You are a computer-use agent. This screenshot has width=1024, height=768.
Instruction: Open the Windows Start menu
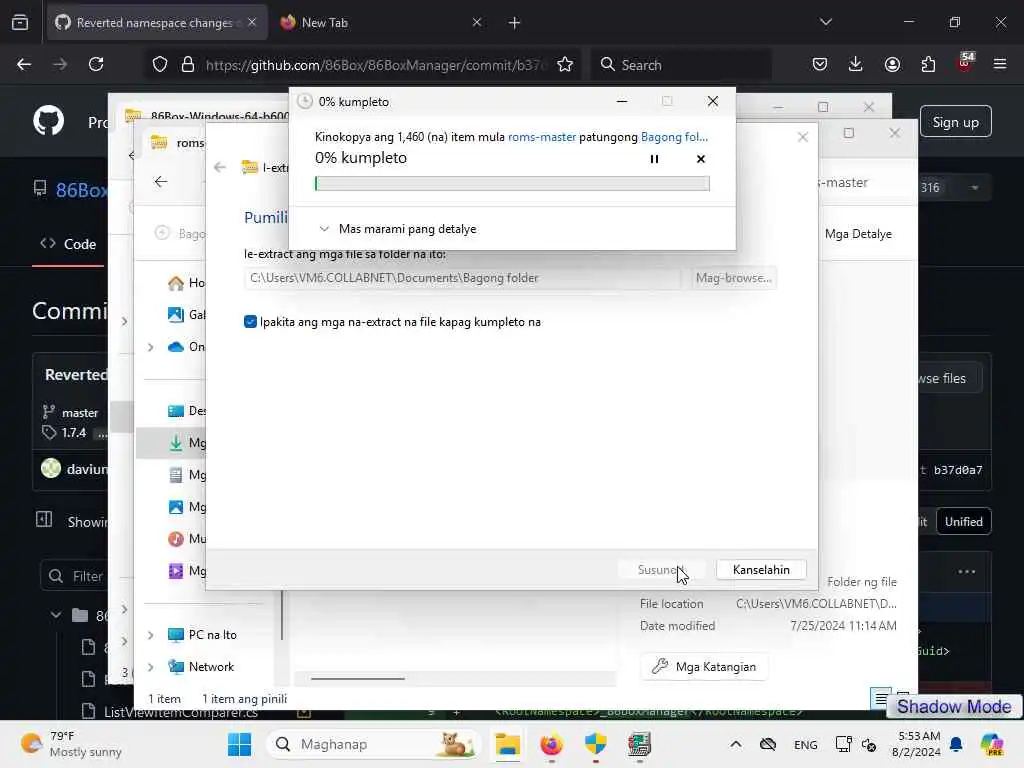[x=239, y=744]
